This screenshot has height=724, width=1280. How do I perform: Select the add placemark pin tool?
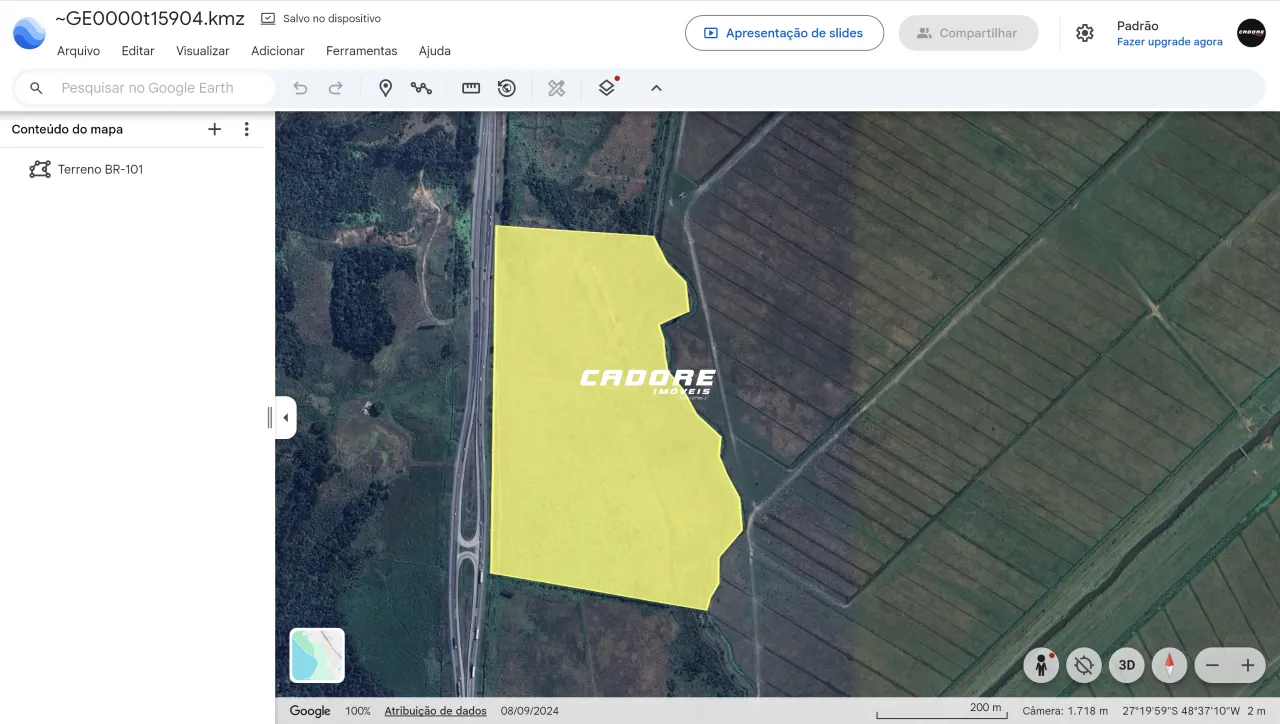point(385,88)
